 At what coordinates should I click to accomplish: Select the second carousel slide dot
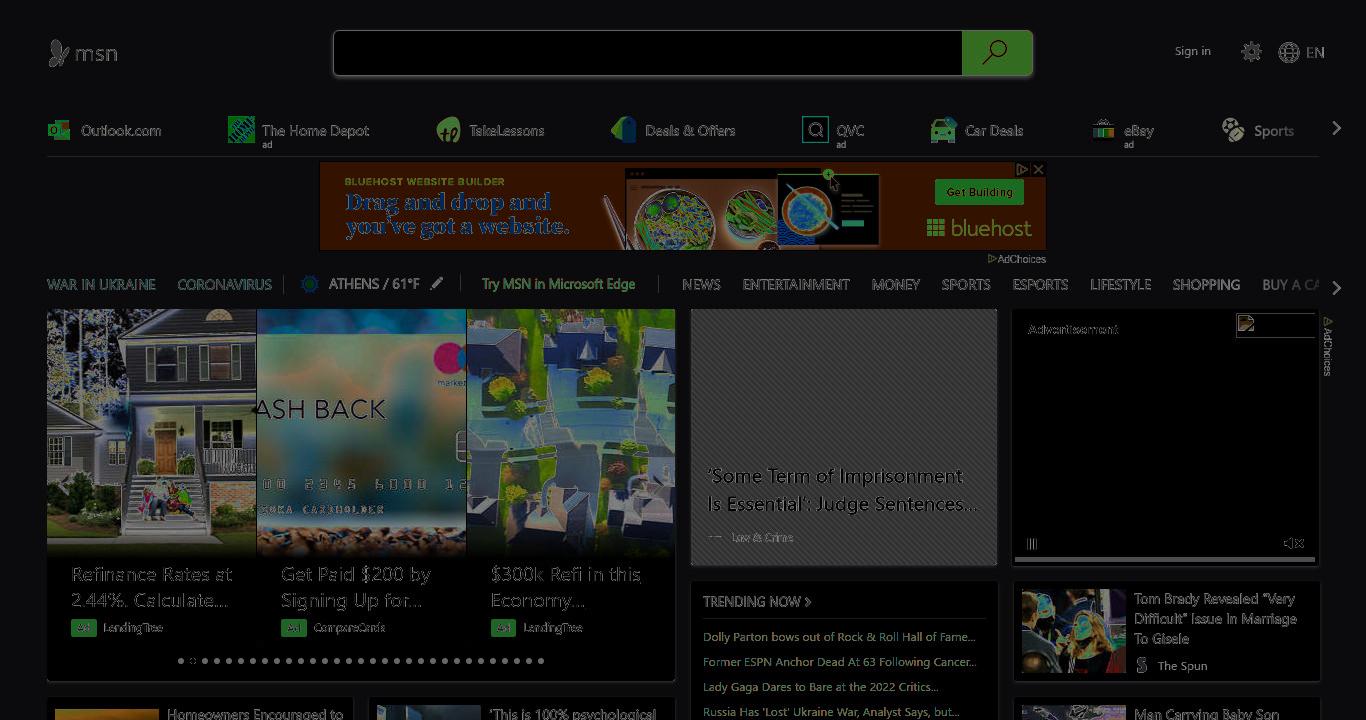193,661
